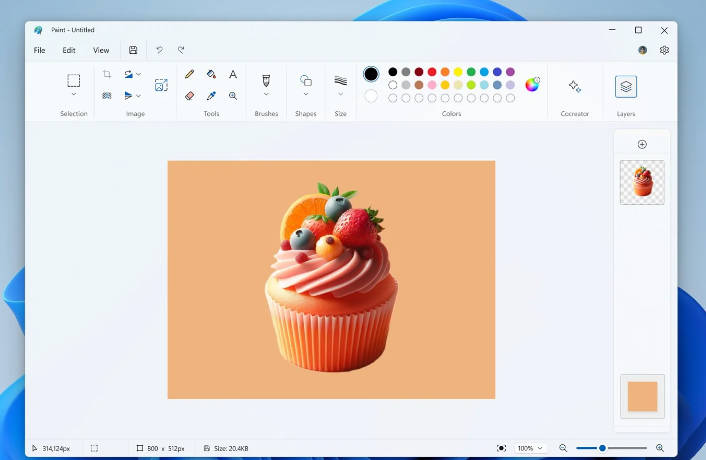
Task: Select the Magnifier tool
Action: [x=233, y=95]
